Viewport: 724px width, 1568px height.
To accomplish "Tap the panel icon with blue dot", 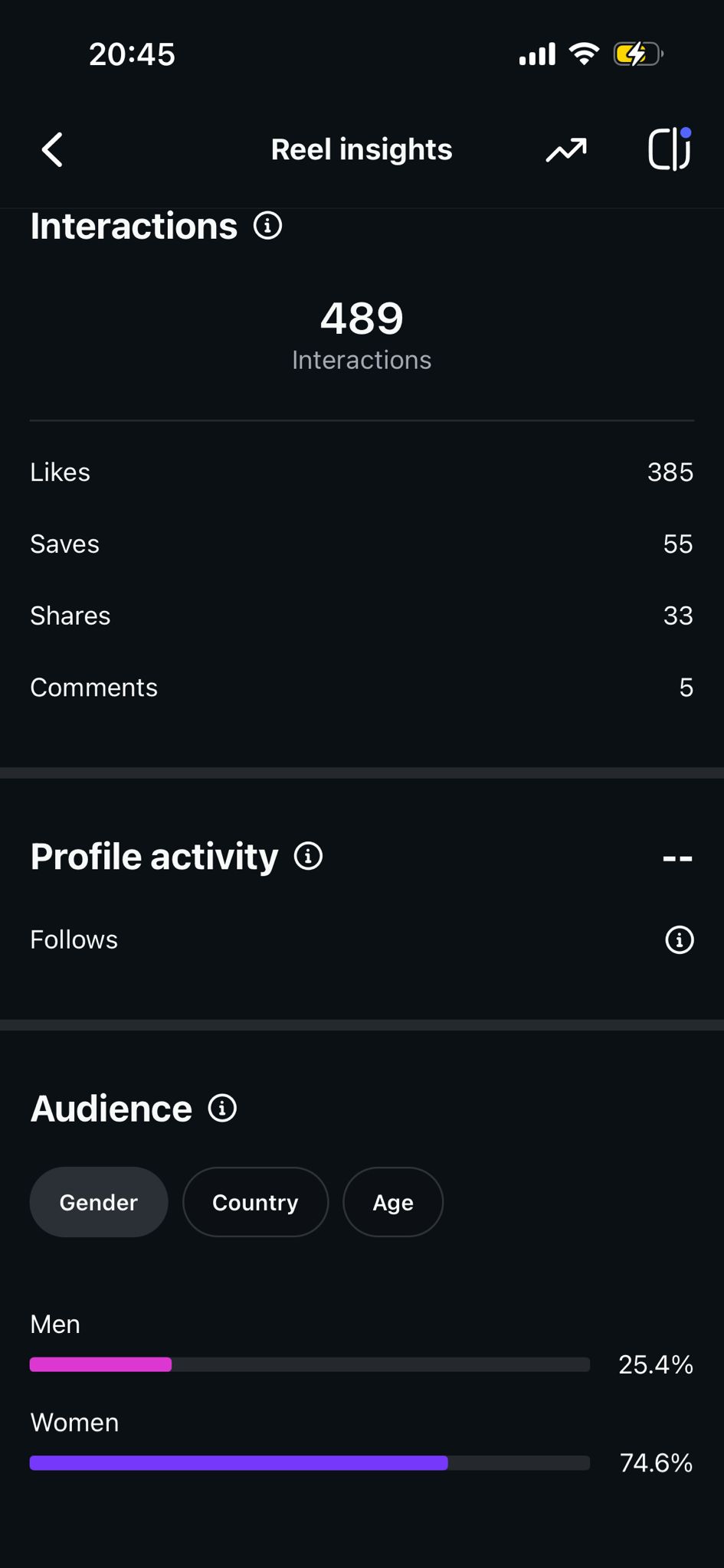I will (670, 149).
